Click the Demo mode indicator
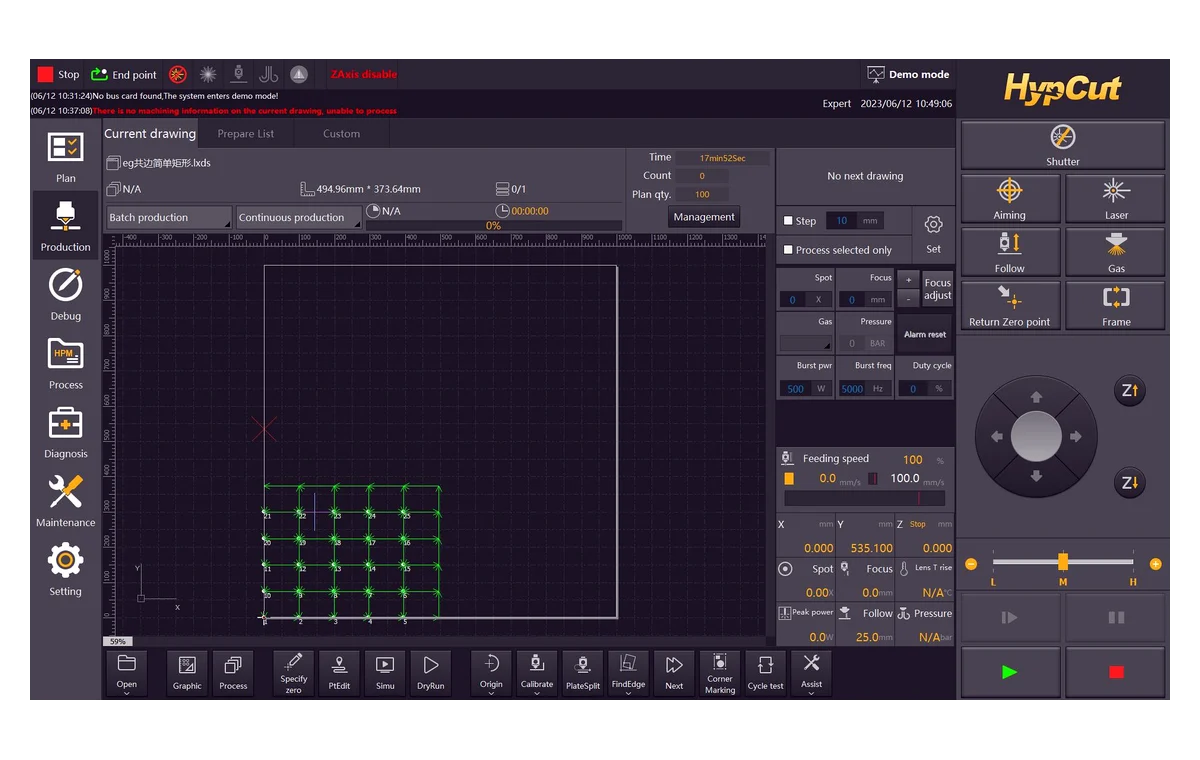This screenshot has height=760, width=1200. (x=908, y=74)
